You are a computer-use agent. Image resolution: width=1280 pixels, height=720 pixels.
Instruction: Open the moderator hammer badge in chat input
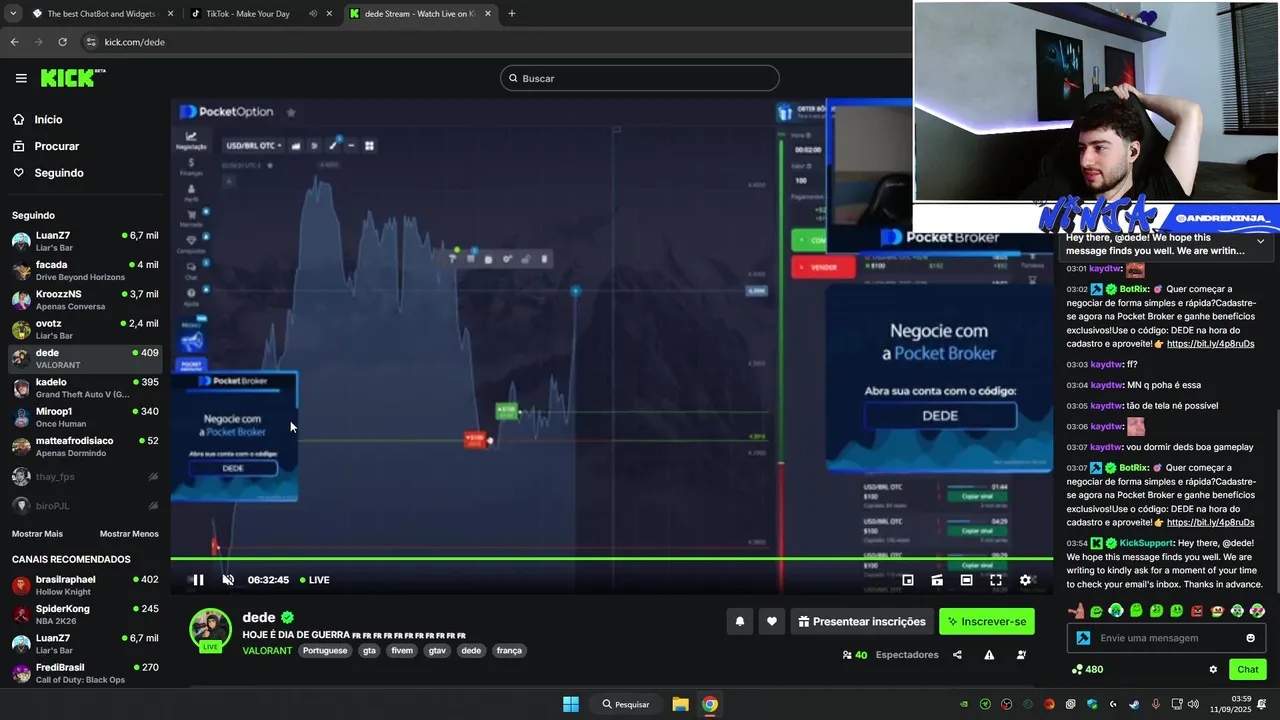[1083, 638]
